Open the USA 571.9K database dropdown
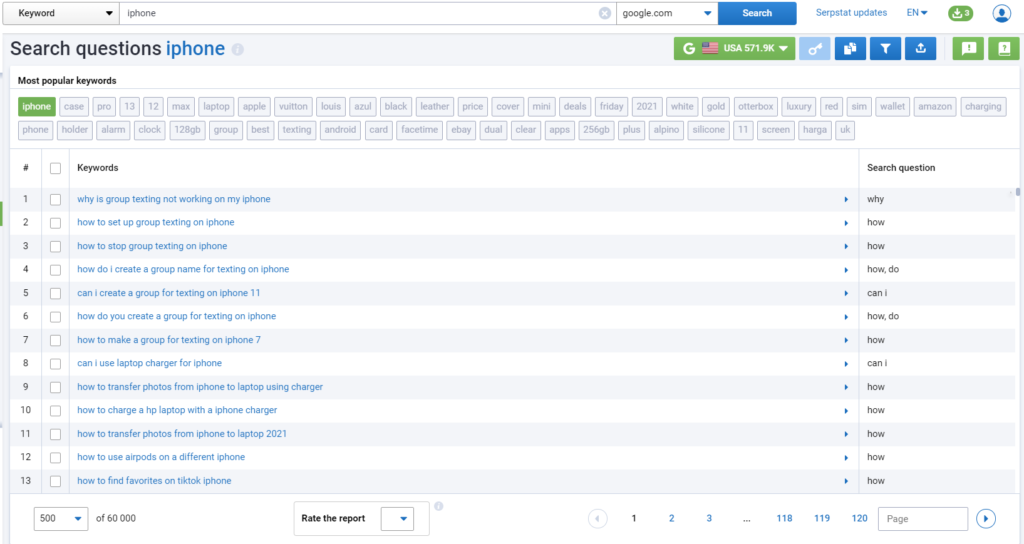The width and height of the screenshot is (1024, 544). [x=734, y=48]
